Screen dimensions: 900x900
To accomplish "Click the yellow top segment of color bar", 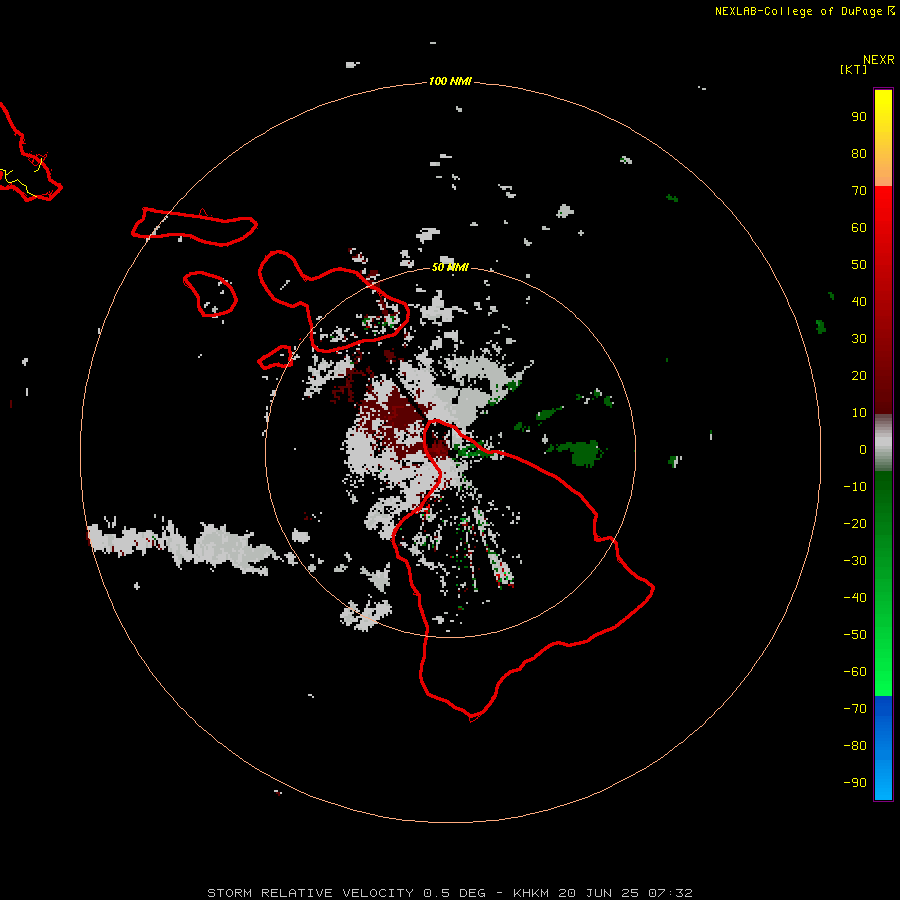I will click(x=883, y=138).
